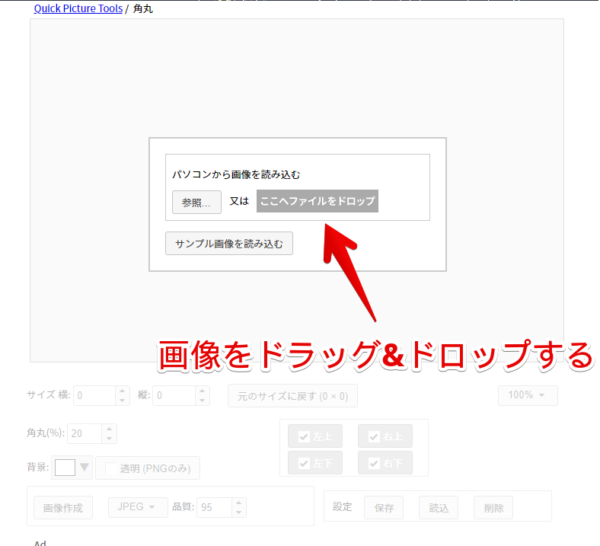Click the 元のサイズに戻す reset button
The image size is (600, 546).
click(x=292, y=396)
